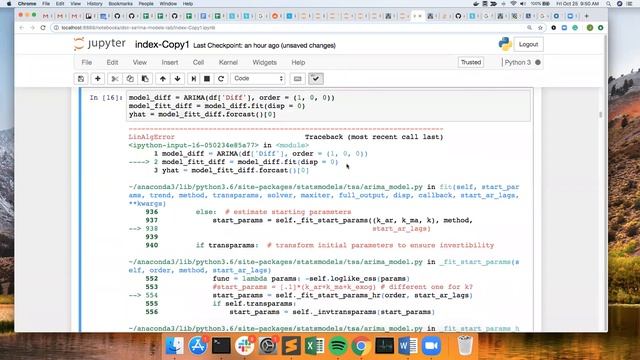Copy selected cells from the Jupyter toolbar
The image size is (640, 360).
point(130,79)
